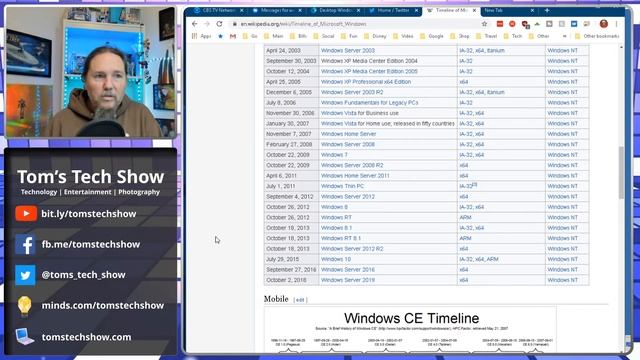
Task: Open Windows NT link in Windows 10 row
Action: click(562, 259)
